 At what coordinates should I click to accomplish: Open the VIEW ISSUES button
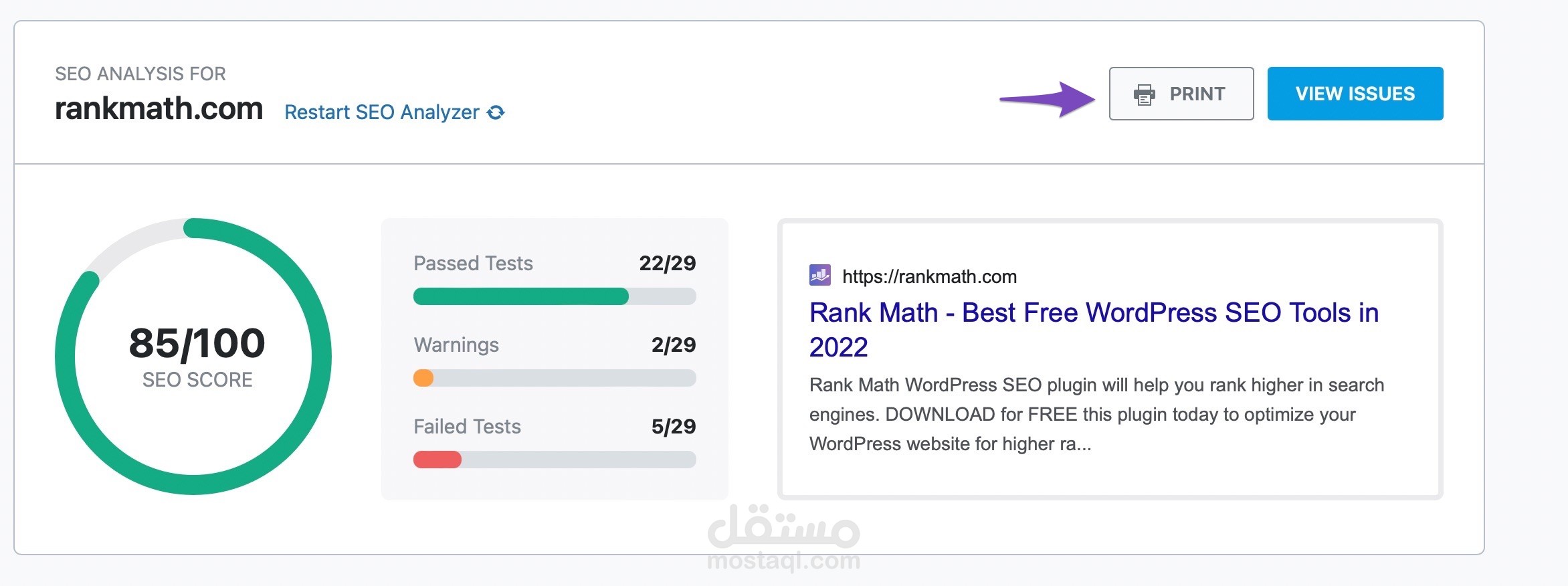tap(1355, 94)
